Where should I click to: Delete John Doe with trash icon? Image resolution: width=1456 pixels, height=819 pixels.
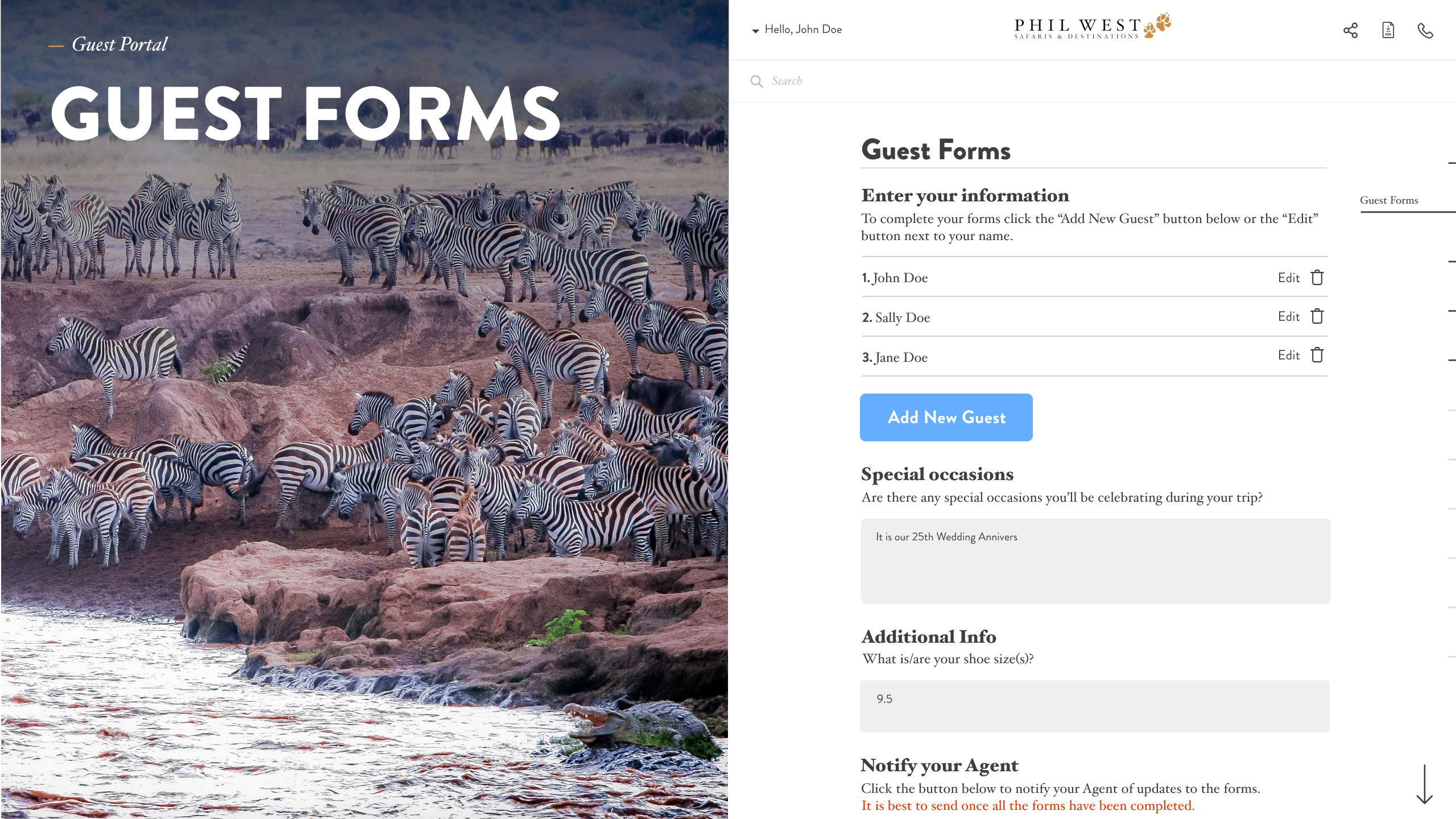point(1317,278)
